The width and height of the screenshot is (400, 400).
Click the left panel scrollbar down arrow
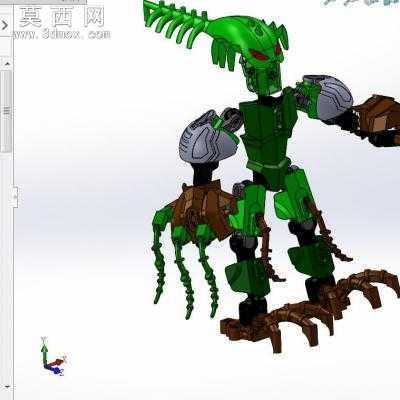pyautogui.click(x=7, y=387)
